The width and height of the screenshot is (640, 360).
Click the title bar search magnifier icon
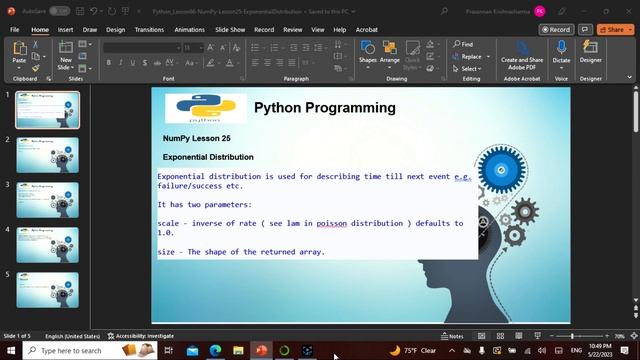[444, 11]
